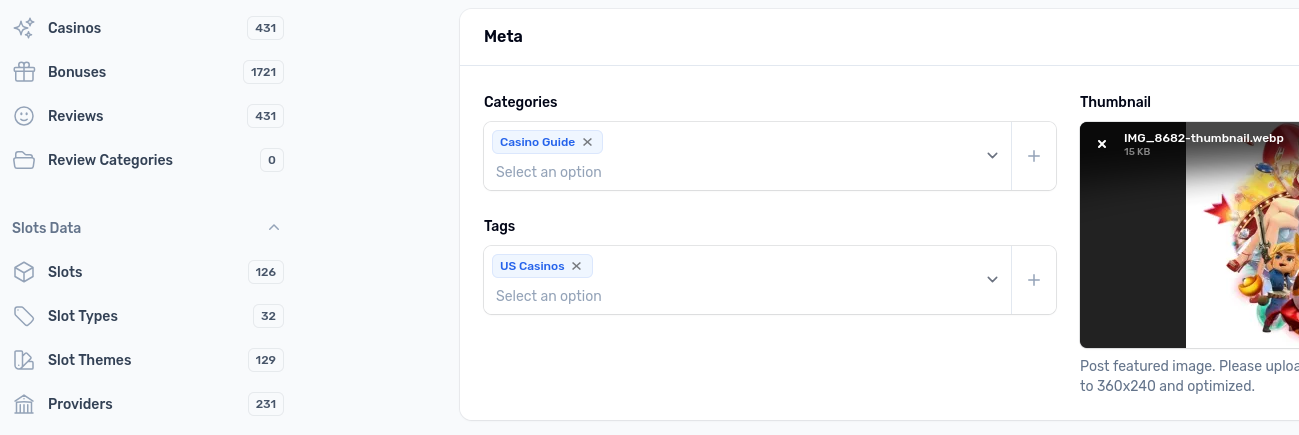The image size is (1299, 435).
Task: Collapse the Slots Data section
Action: [x=273, y=228]
